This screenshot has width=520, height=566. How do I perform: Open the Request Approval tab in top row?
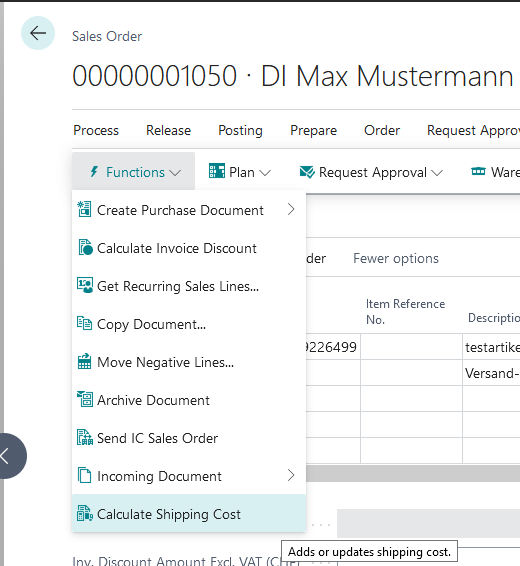pyautogui.click(x=473, y=130)
